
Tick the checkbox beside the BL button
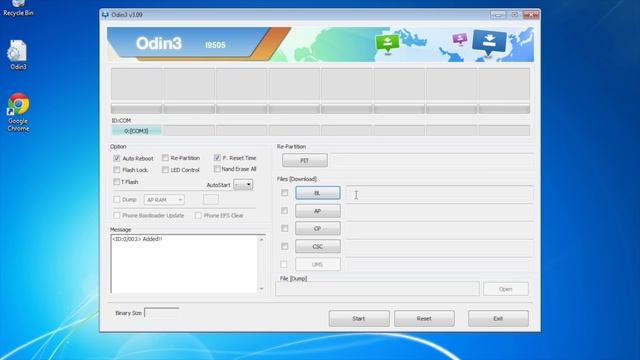coord(284,193)
